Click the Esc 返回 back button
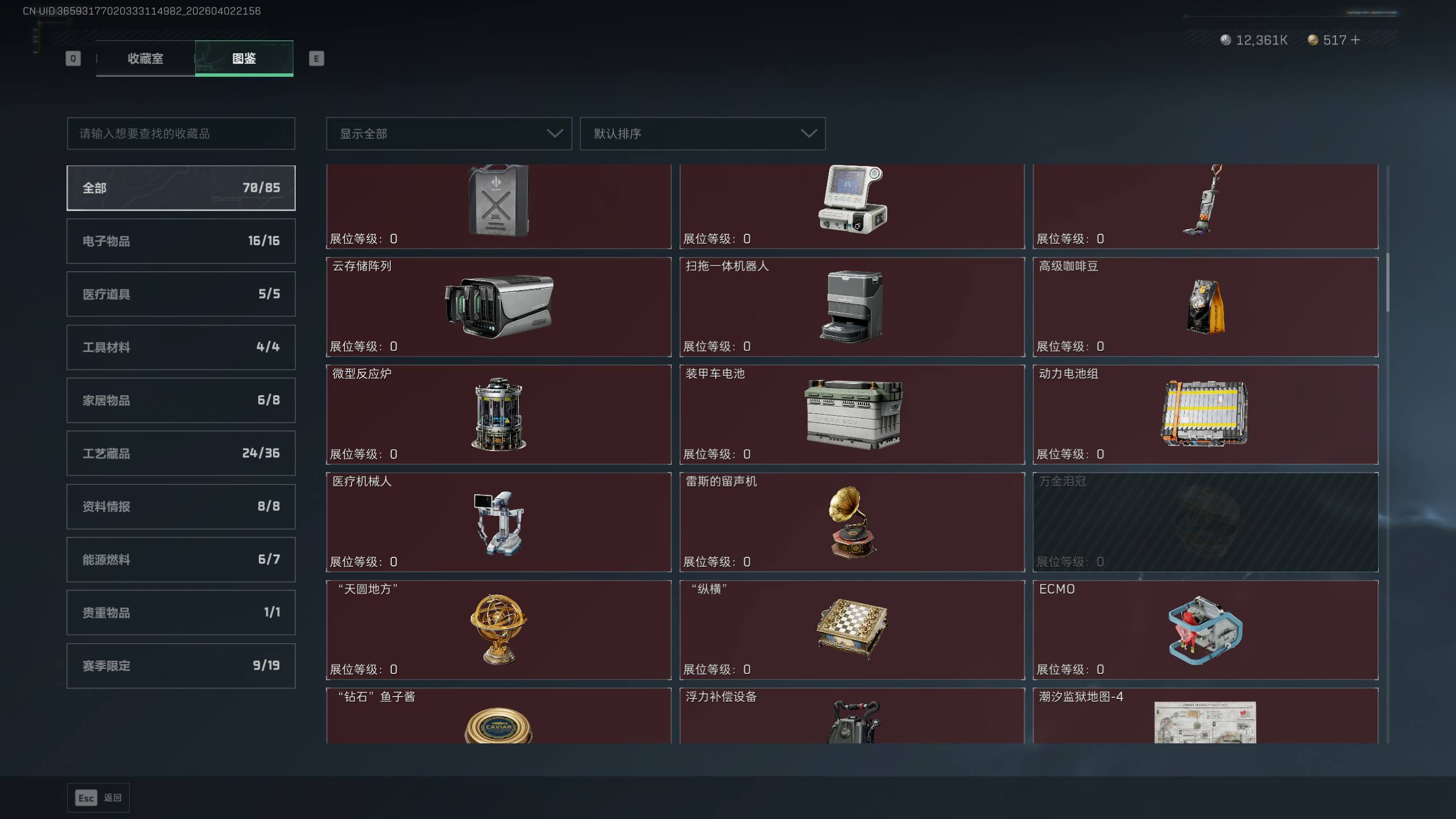The image size is (1456, 819). click(x=98, y=798)
